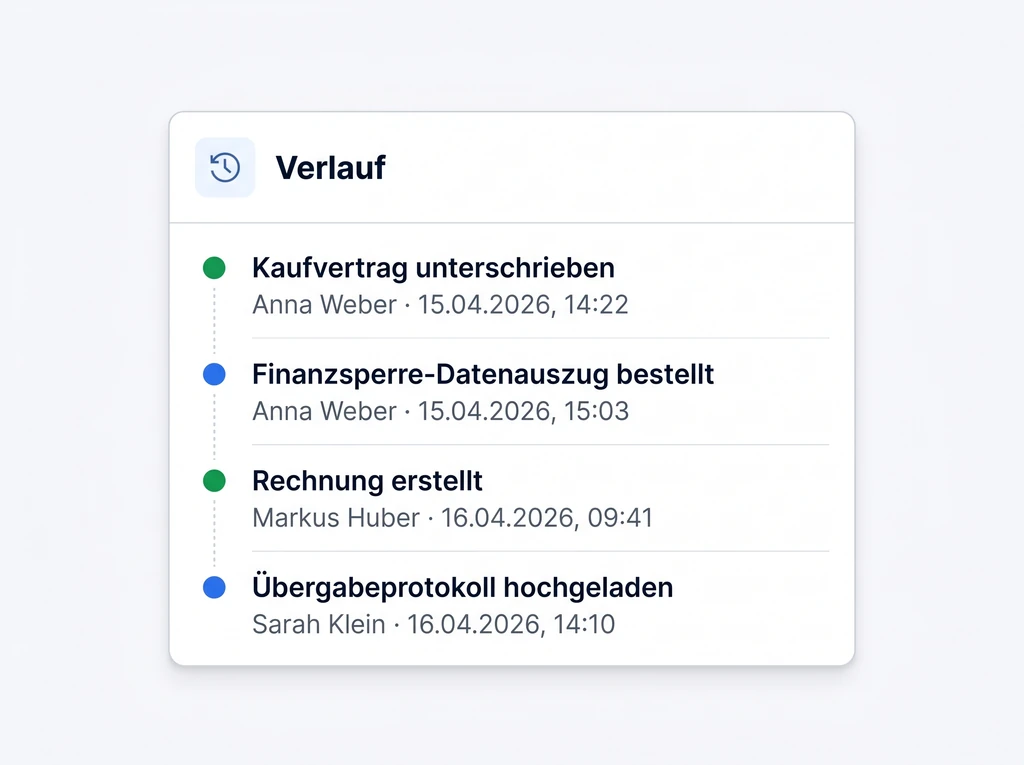Select the timestamp 15.04.2026, 14:22
This screenshot has height=765, width=1024.
pos(523,304)
